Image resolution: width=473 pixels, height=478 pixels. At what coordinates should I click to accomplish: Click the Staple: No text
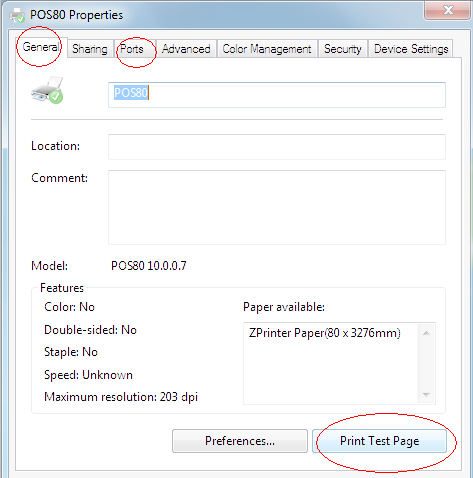point(71,352)
